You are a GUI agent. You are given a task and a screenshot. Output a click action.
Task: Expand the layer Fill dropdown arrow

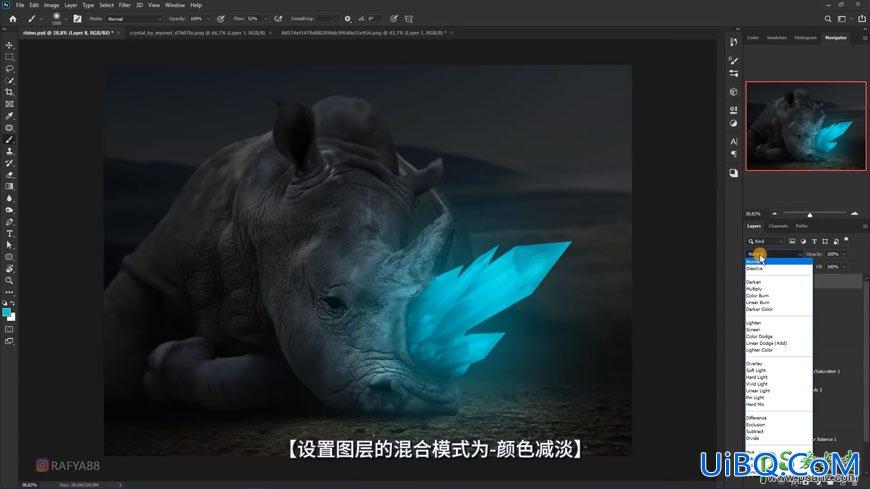point(844,267)
